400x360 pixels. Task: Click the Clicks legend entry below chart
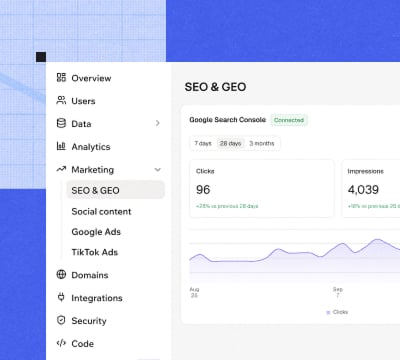pos(337,312)
